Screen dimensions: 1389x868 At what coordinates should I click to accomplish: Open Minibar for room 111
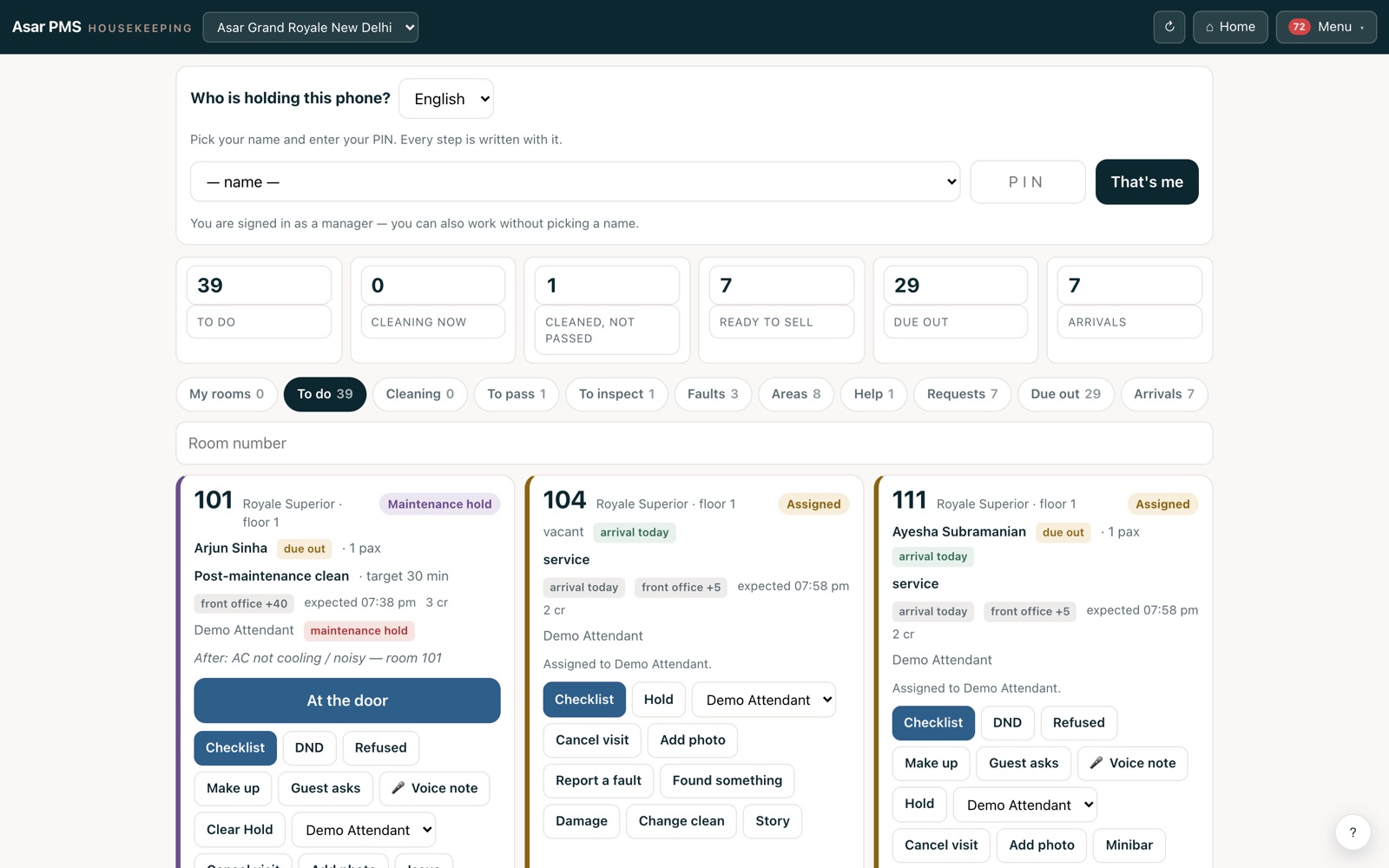pos(1129,845)
